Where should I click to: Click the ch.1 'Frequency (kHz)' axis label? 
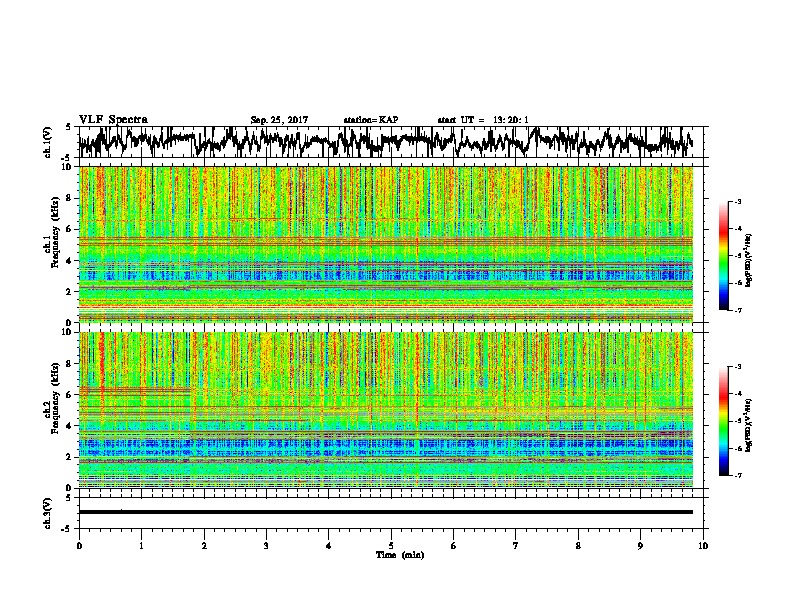point(55,232)
